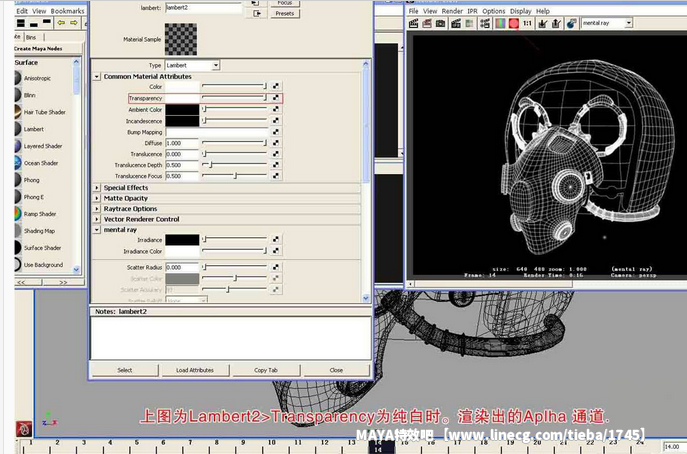Open the Display menu in Render View
The image size is (687, 454).
(x=521, y=11)
